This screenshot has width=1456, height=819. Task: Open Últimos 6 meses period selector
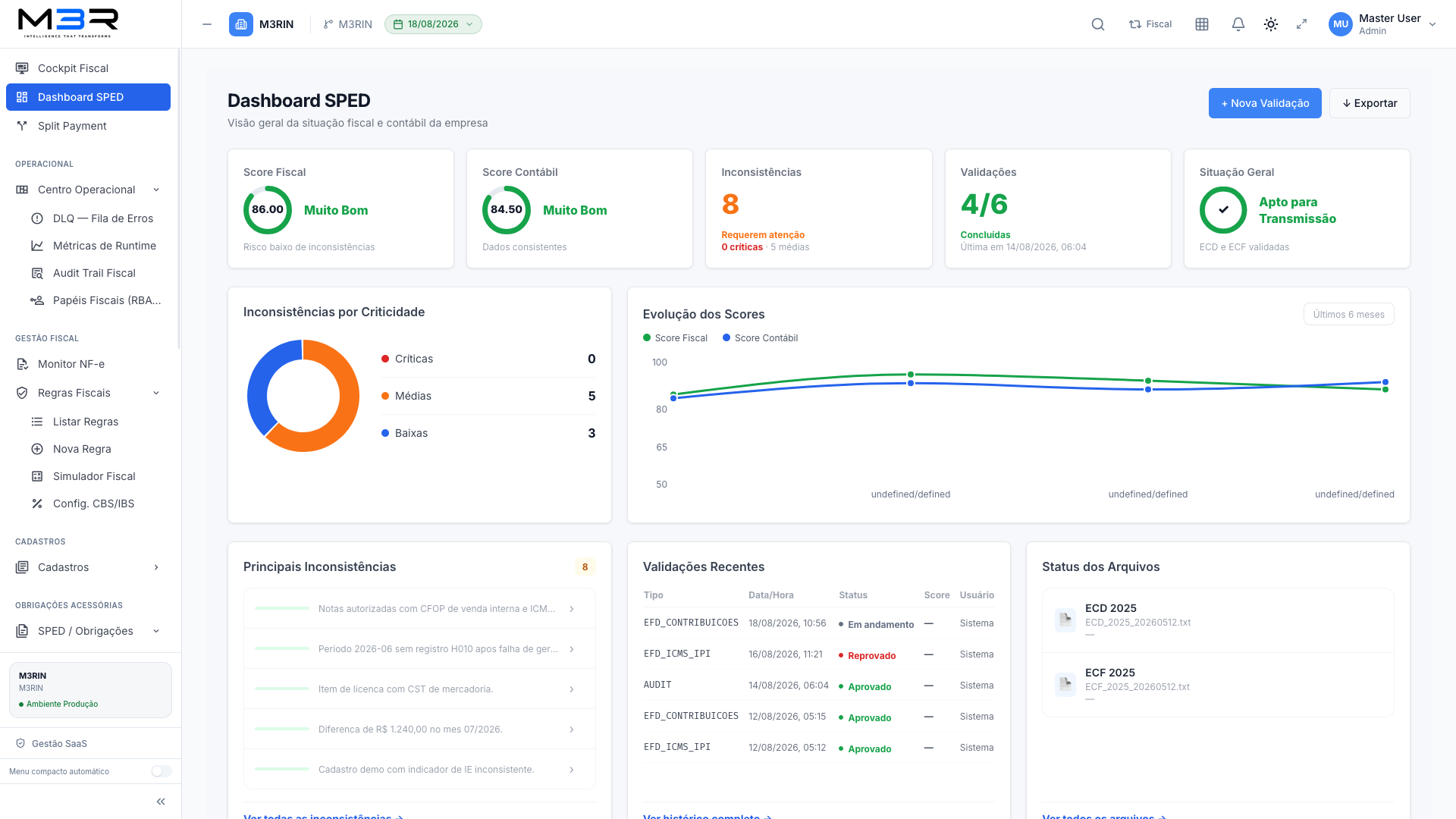point(1348,315)
